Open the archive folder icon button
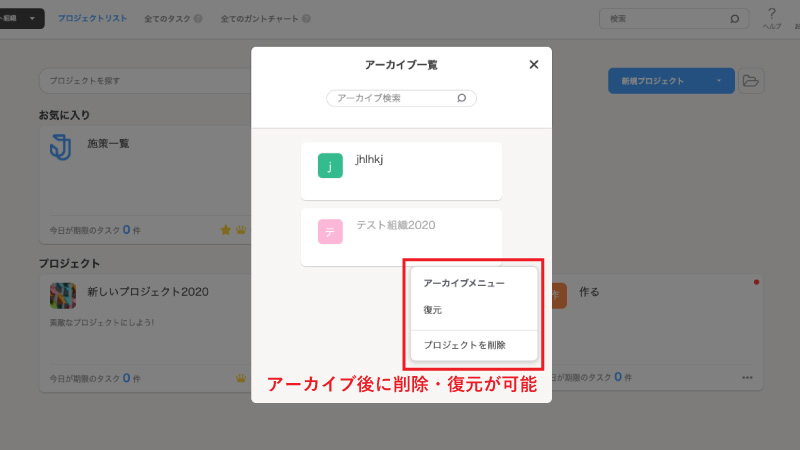 pos(751,81)
